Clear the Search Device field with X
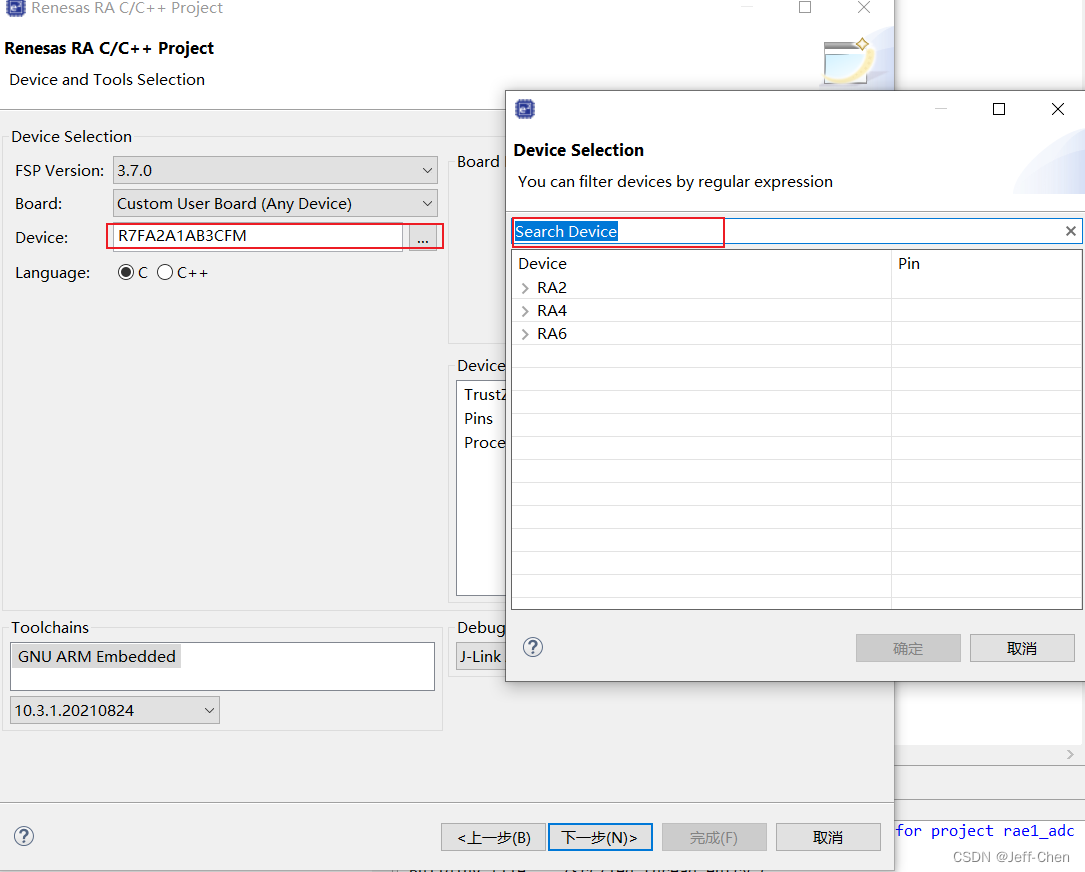Image resolution: width=1085 pixels, height=872 pixels. click(1070, 231)
